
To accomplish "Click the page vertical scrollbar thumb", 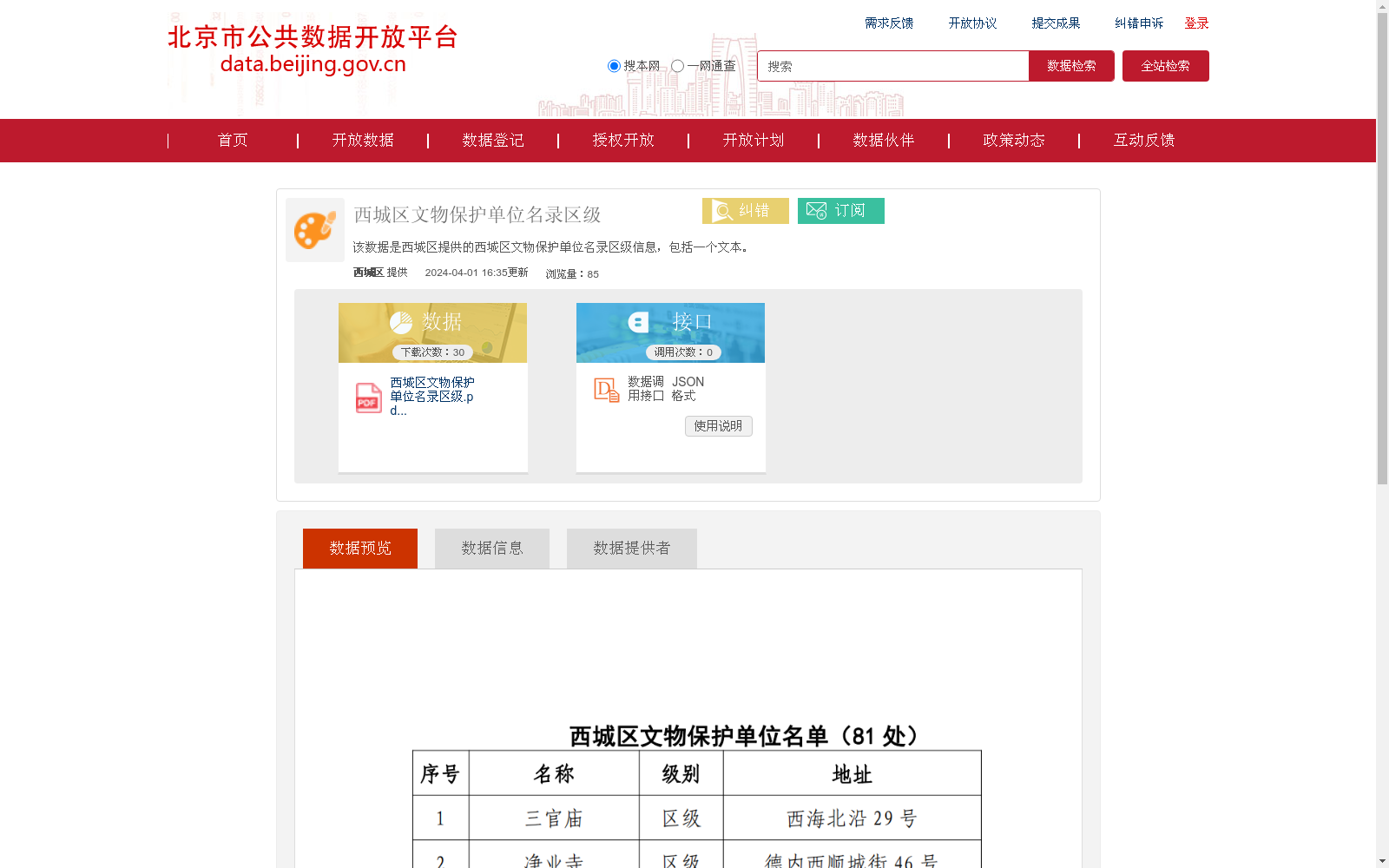I will pos(1382,249).
